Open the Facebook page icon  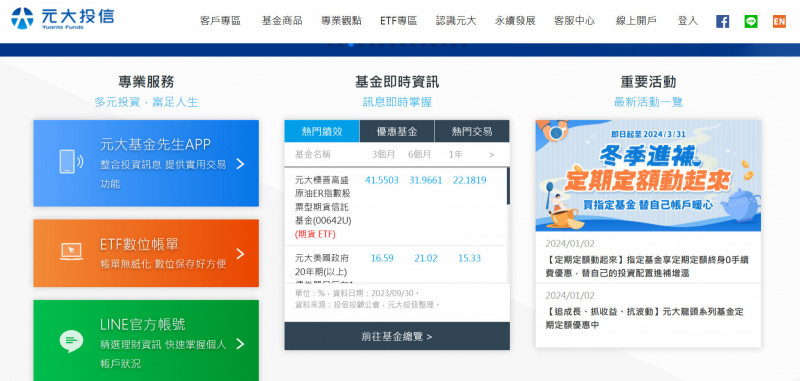722,21
